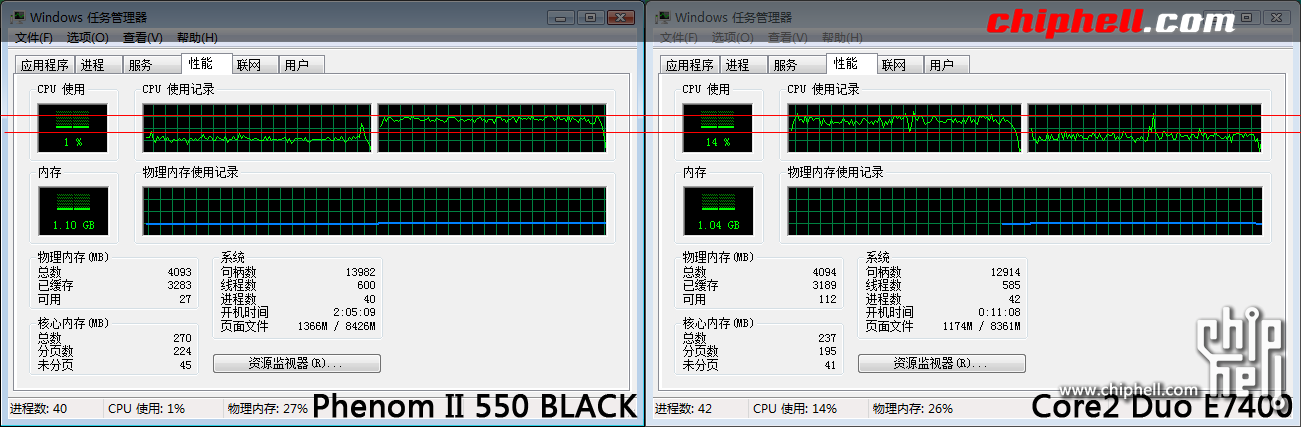Open 文件(F) menu in Phenom II window

coord(34,38)
